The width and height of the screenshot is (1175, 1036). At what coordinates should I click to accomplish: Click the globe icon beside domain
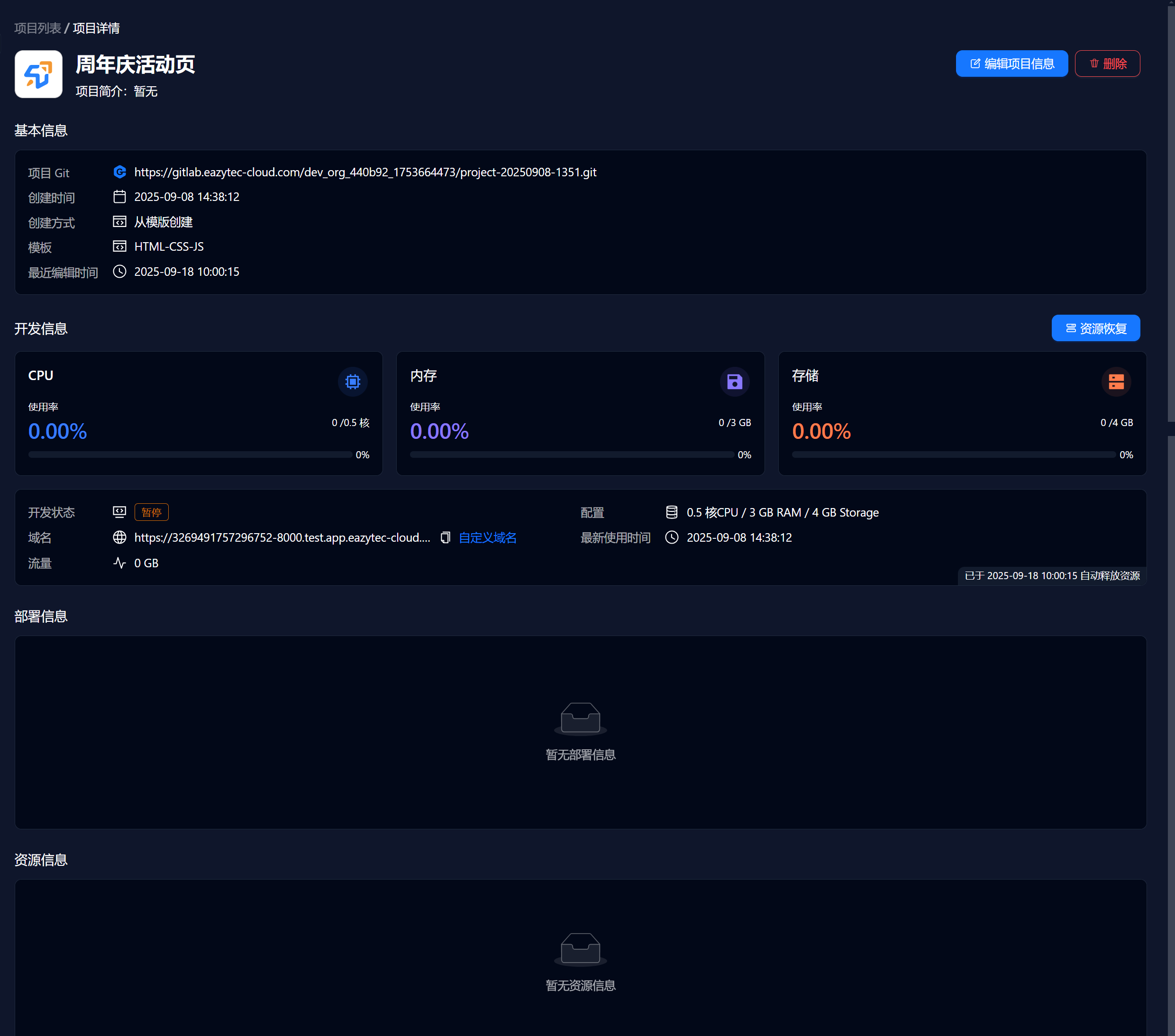tap(119, 537)
